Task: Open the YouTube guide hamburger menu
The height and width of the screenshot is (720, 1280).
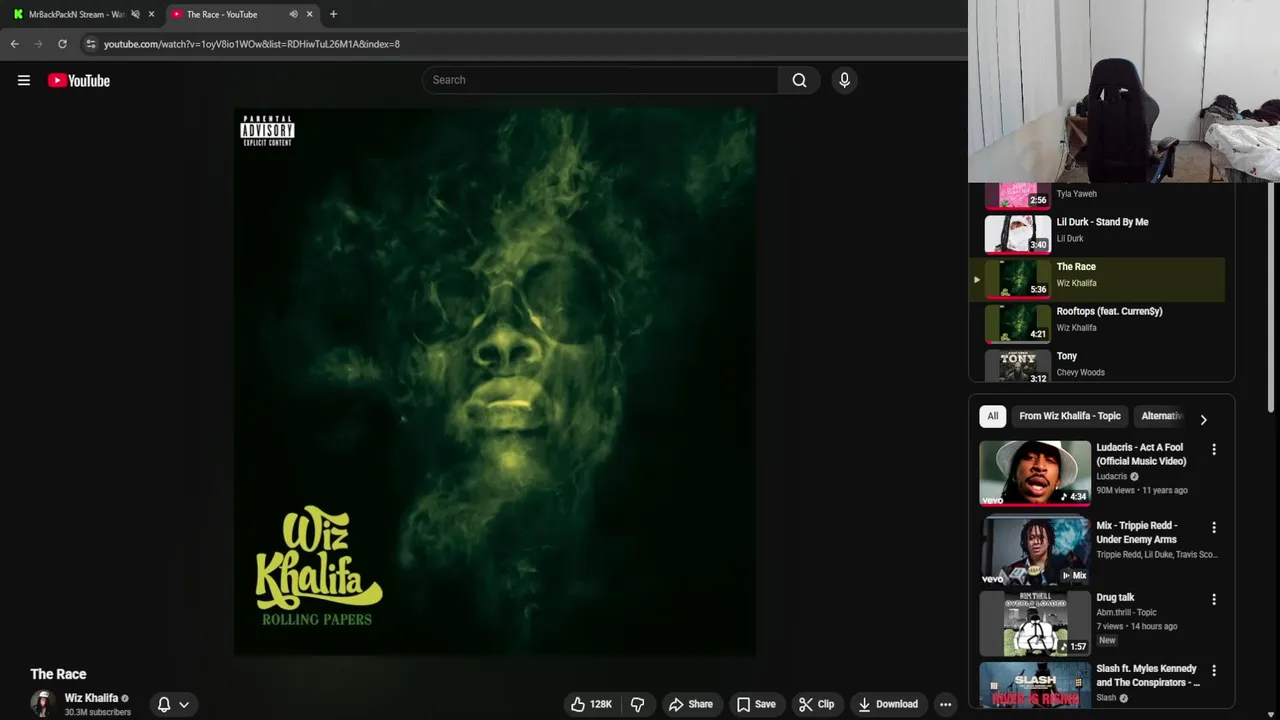Action: click(x=24, y=81)
